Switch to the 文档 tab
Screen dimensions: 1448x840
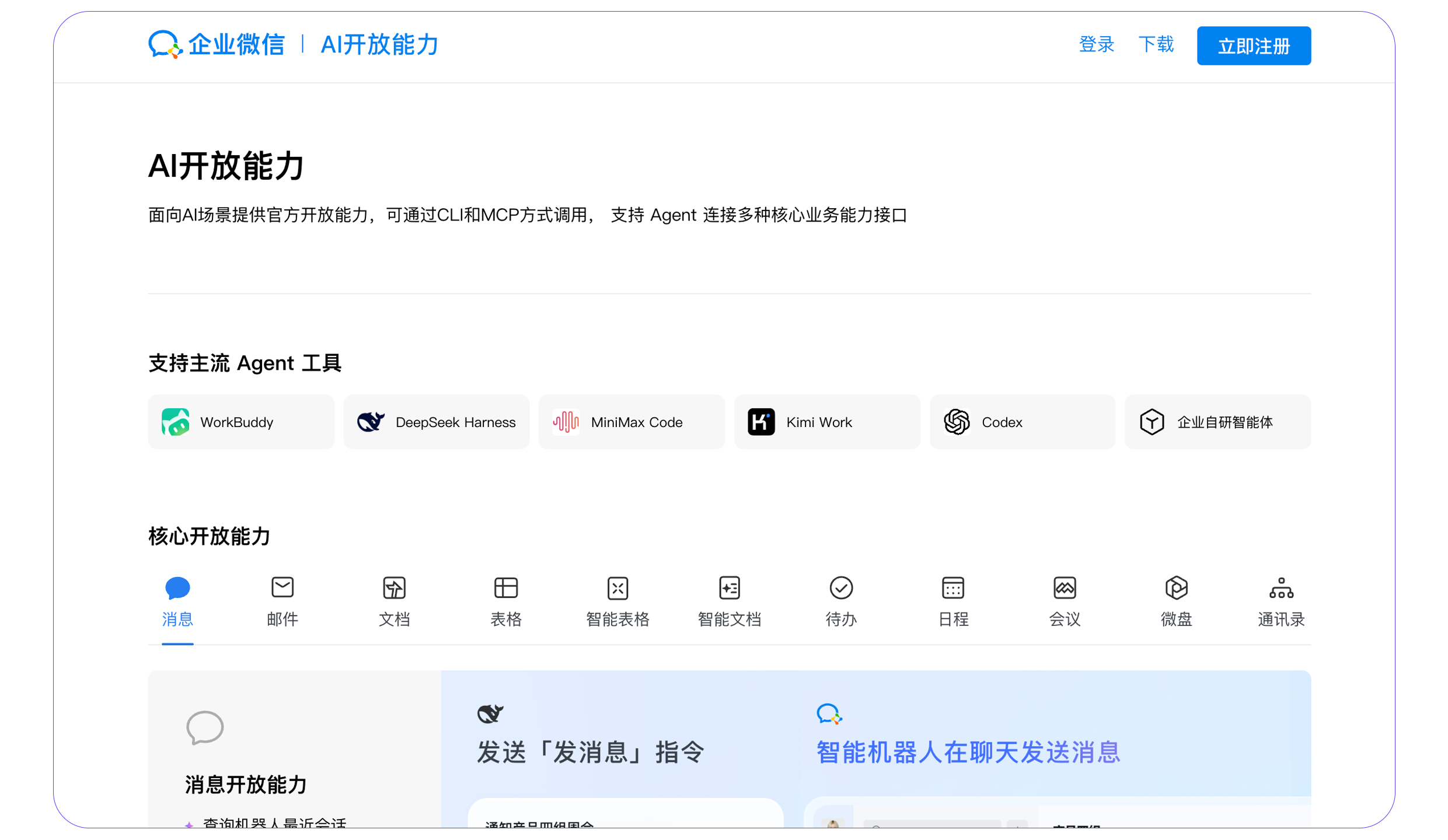[x=394, y=618]
